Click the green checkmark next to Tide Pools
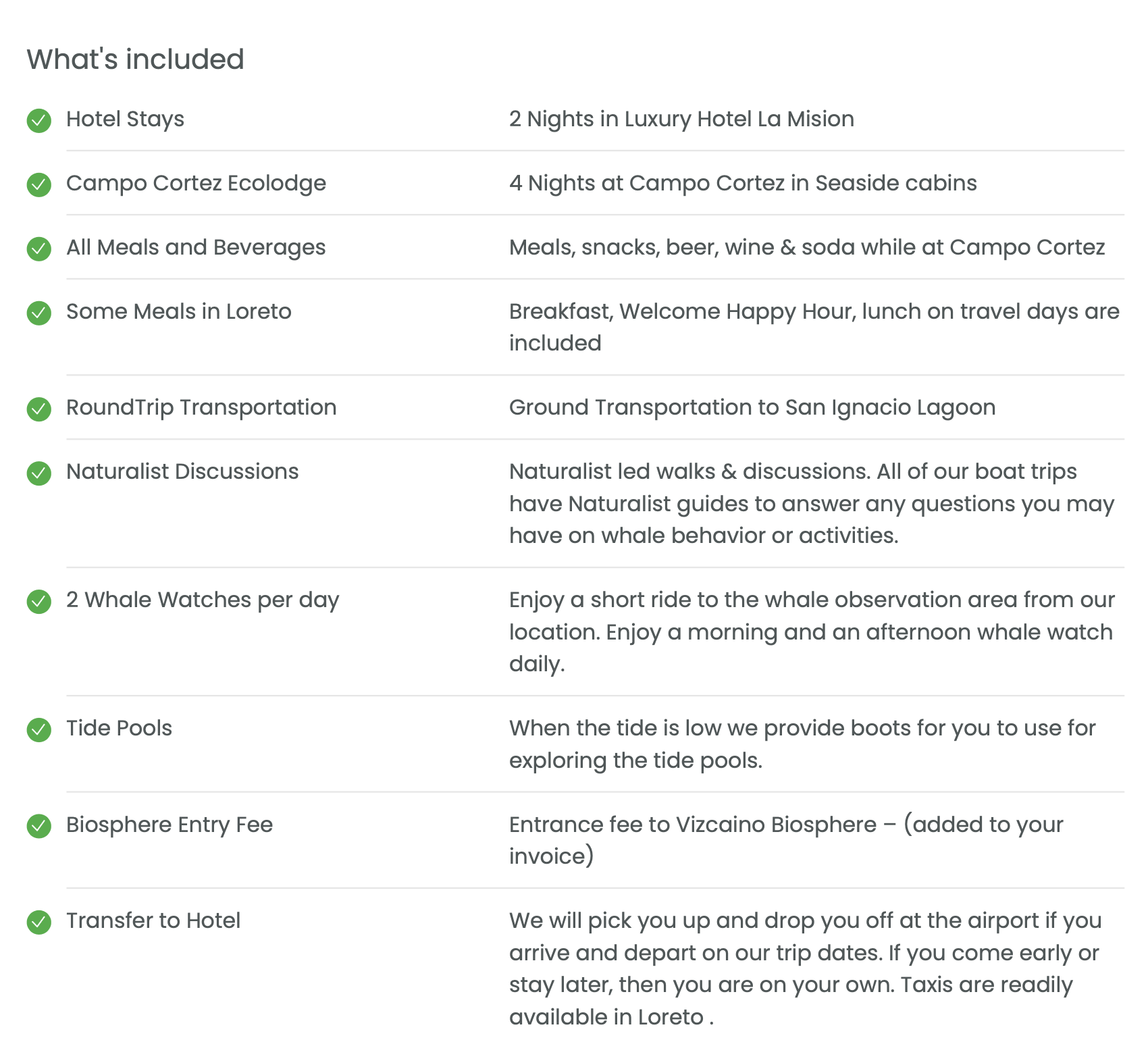1148x1040 pixels. click(39, 730)
